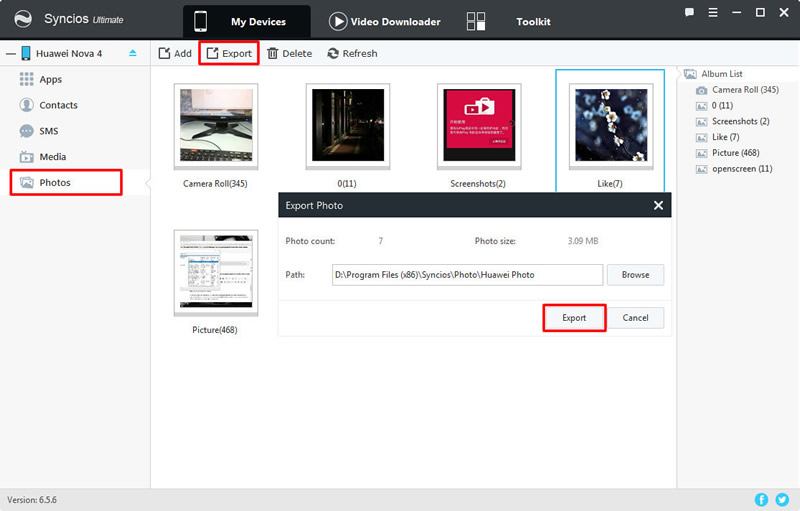Open the hamburger menu icon

(713, 12)
